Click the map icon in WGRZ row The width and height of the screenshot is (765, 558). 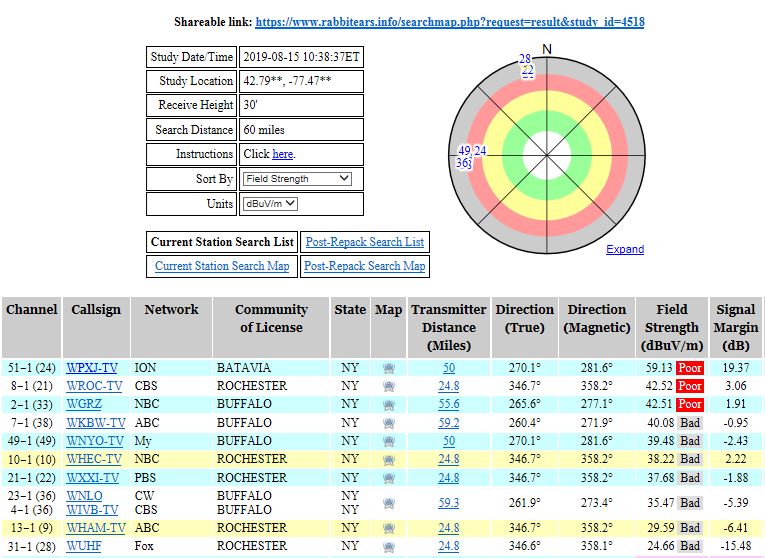pos(388,404)
